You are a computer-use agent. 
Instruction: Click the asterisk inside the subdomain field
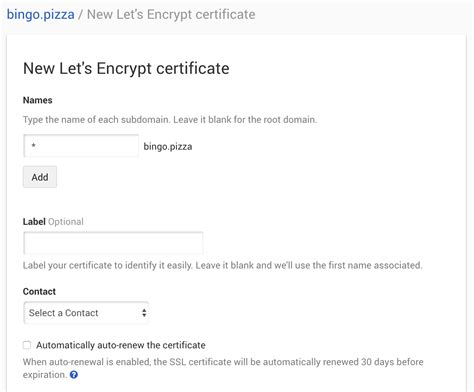[x=33, y=145]
